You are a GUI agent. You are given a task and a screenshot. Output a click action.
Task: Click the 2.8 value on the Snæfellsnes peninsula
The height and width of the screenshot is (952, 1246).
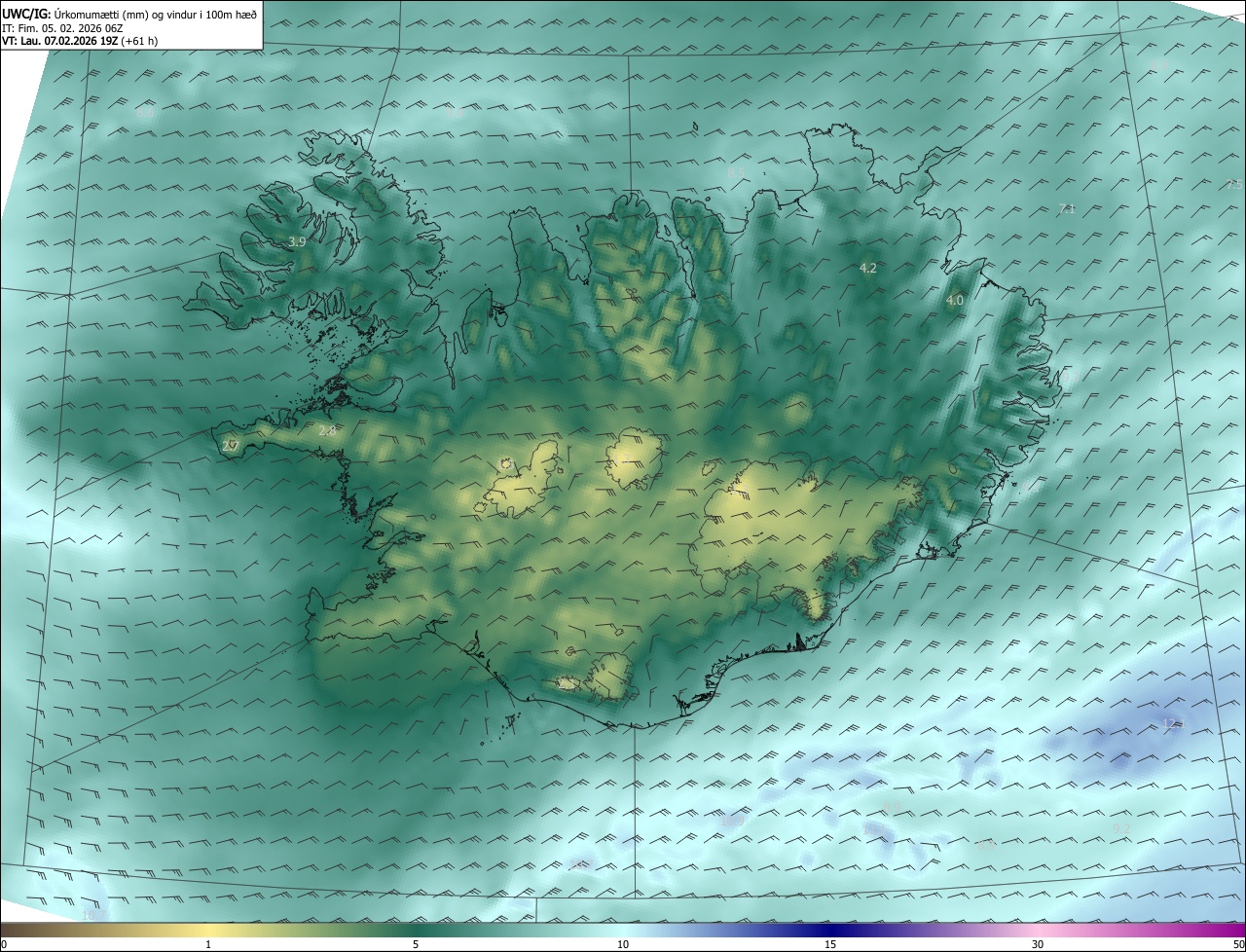(x=327, y=430)
